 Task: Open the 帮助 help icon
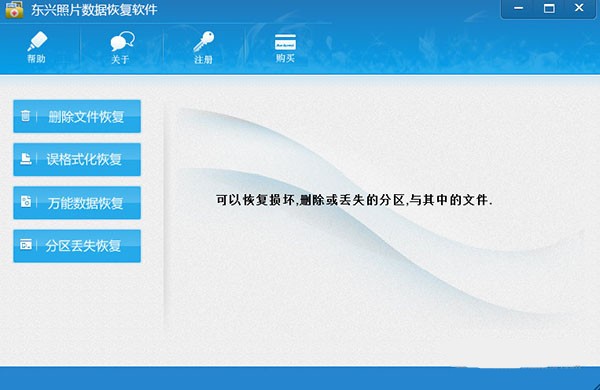[x=37, y=42]
